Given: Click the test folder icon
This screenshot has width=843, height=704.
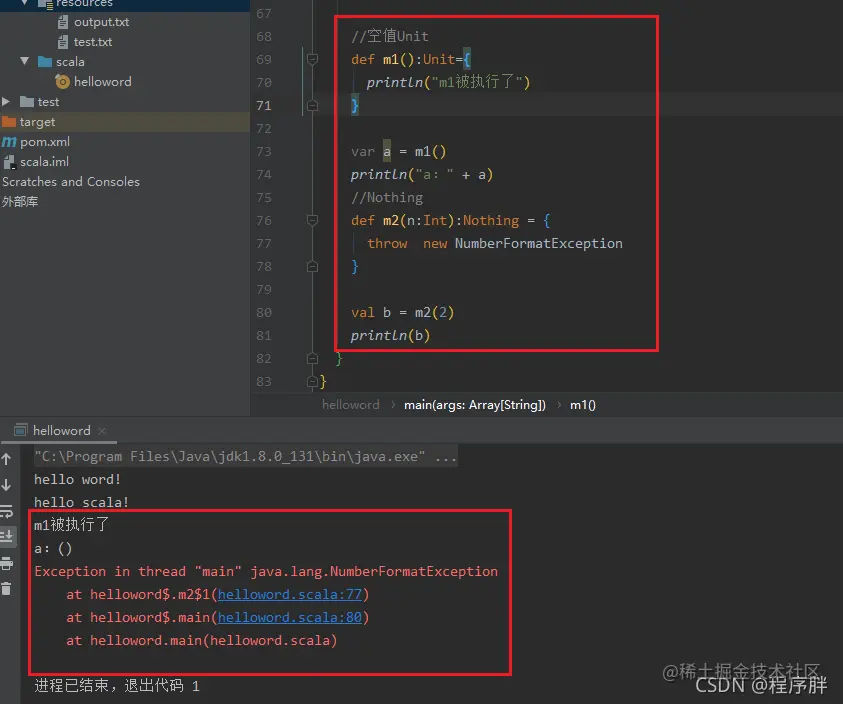Looking at the screenshot, I should (x=27, y=102).
